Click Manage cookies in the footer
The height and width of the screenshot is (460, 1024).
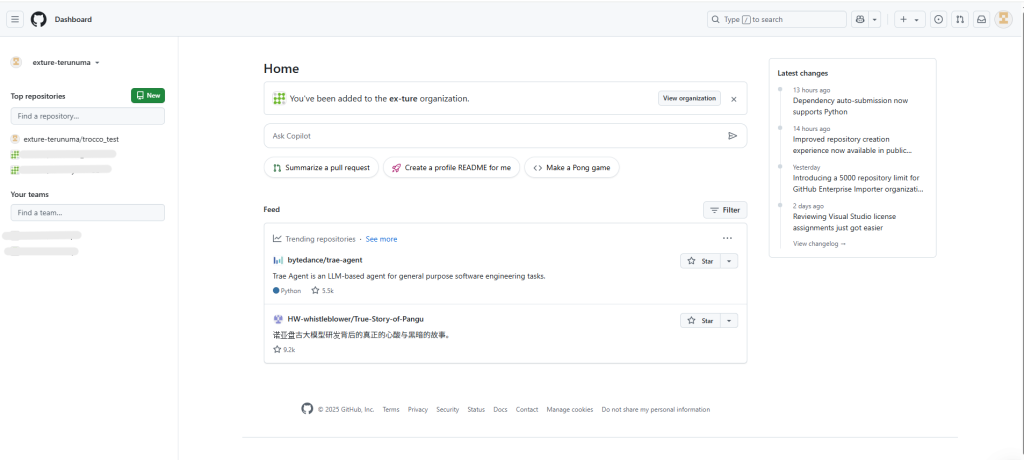coord(569,410)
